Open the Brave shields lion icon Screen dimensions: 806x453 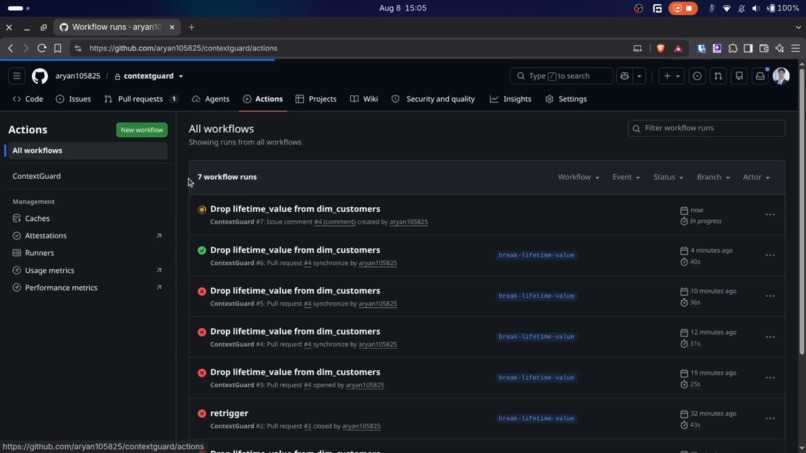(x=661, y=48)
